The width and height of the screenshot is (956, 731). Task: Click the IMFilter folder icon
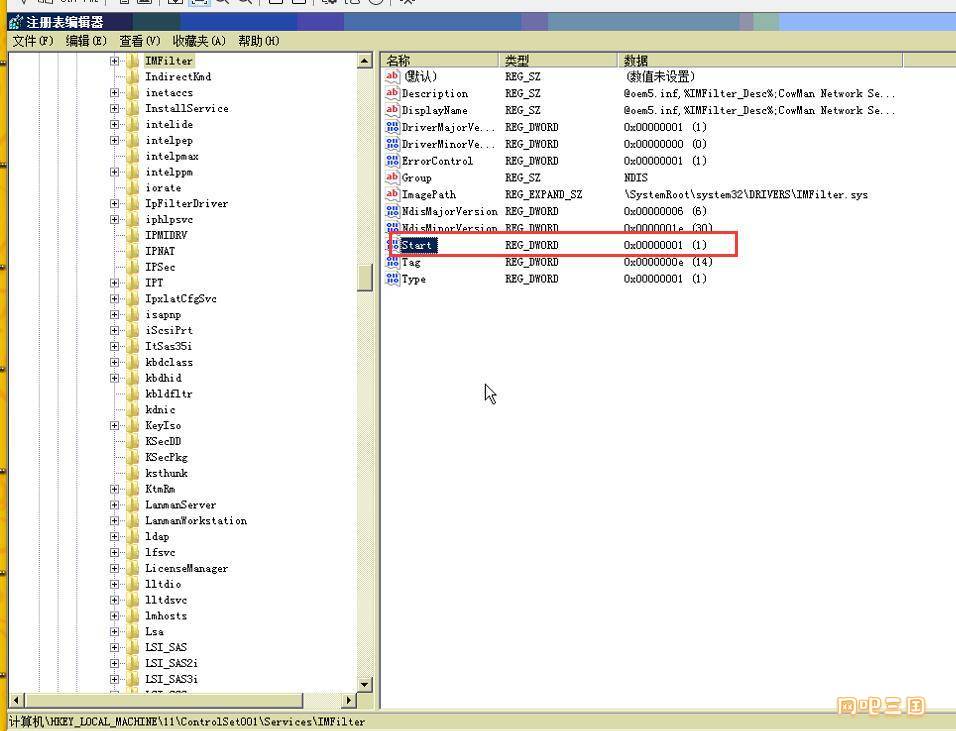point(133,60)
